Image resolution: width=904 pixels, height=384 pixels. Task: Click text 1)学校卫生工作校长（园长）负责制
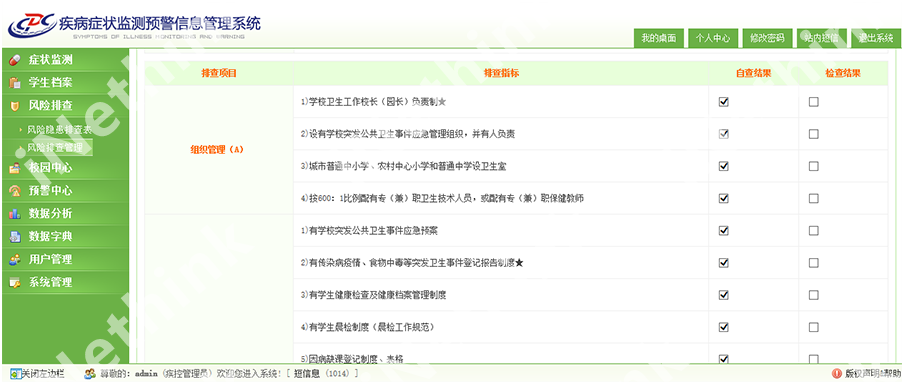tap(373, 102)
